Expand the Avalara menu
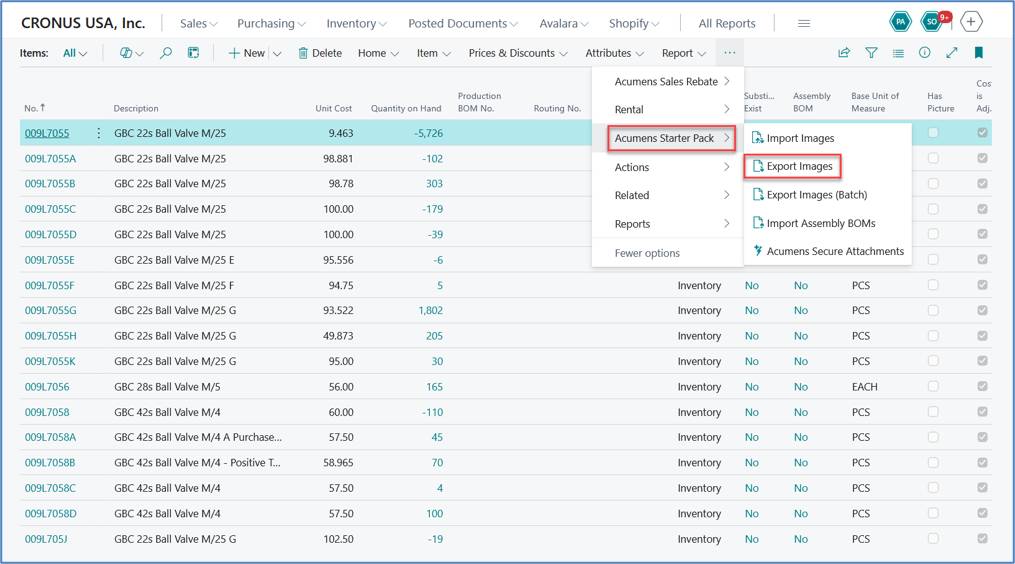Viewport: 1015px width, 564px height. tap(564, 23)
